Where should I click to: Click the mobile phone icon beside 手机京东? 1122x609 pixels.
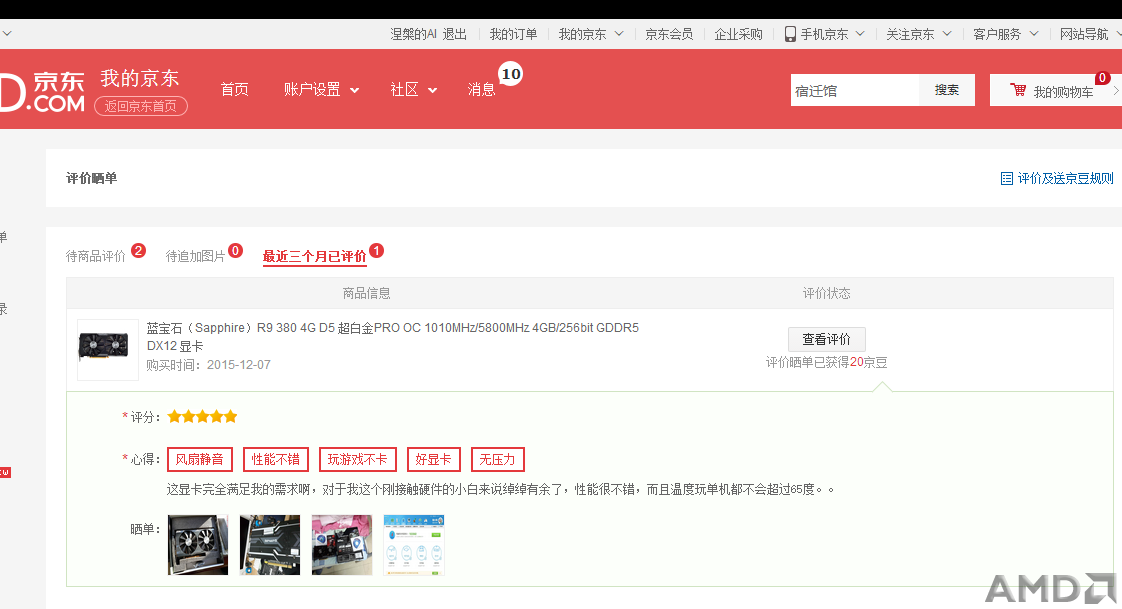[x=790, y=34]
